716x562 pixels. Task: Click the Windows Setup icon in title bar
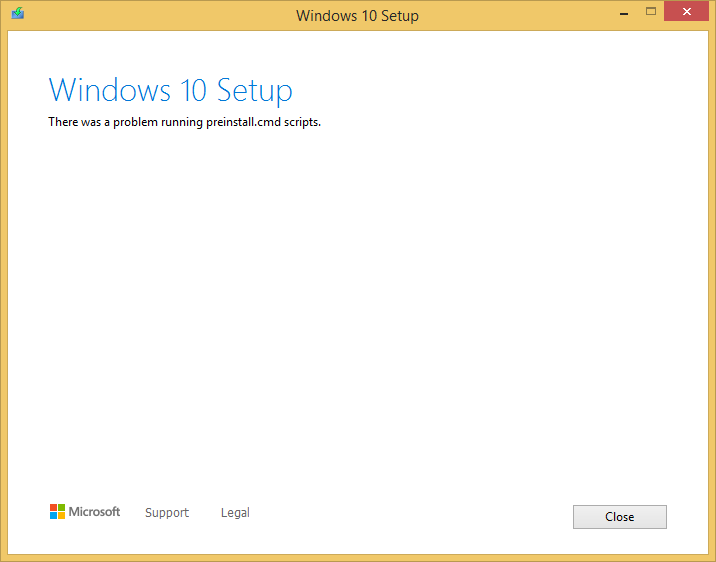[x=18, y=13]
